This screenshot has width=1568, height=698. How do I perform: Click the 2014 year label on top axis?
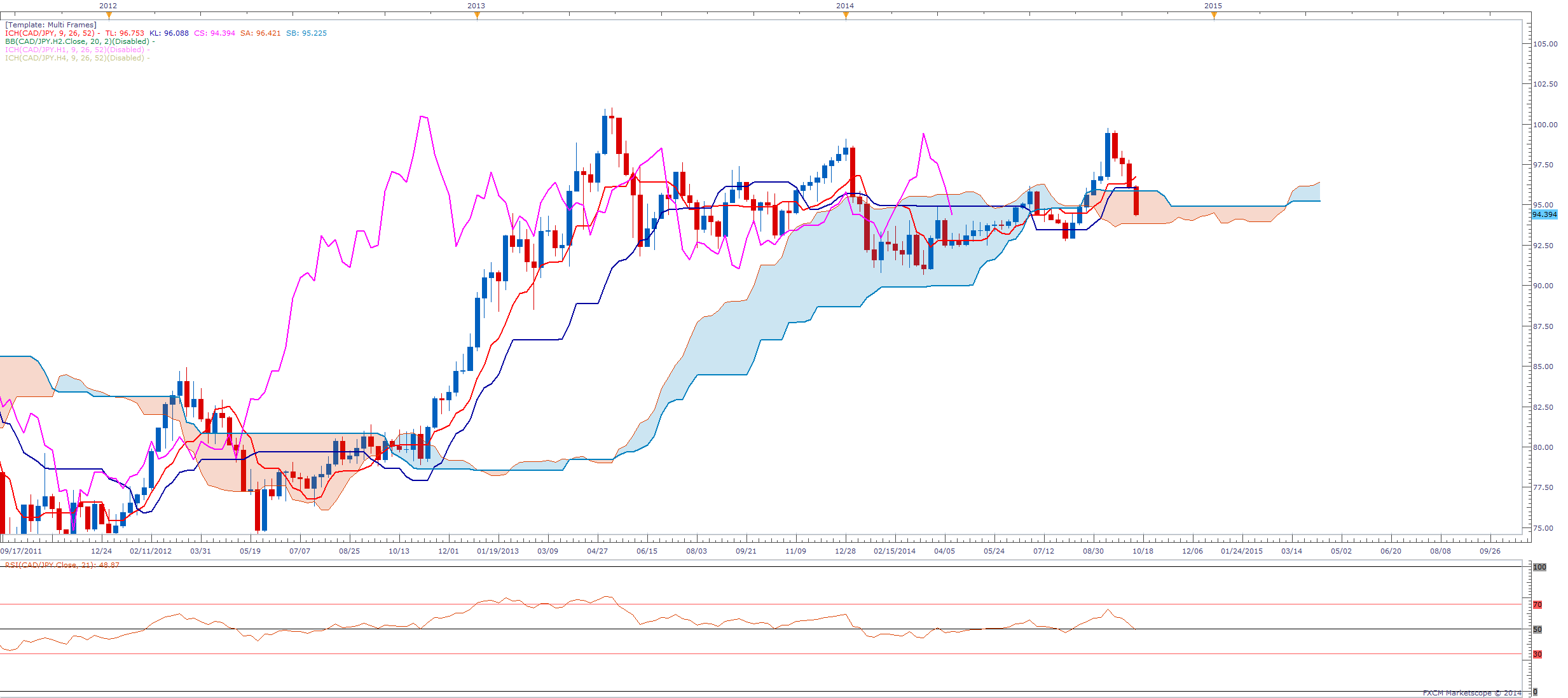point(845,6)
